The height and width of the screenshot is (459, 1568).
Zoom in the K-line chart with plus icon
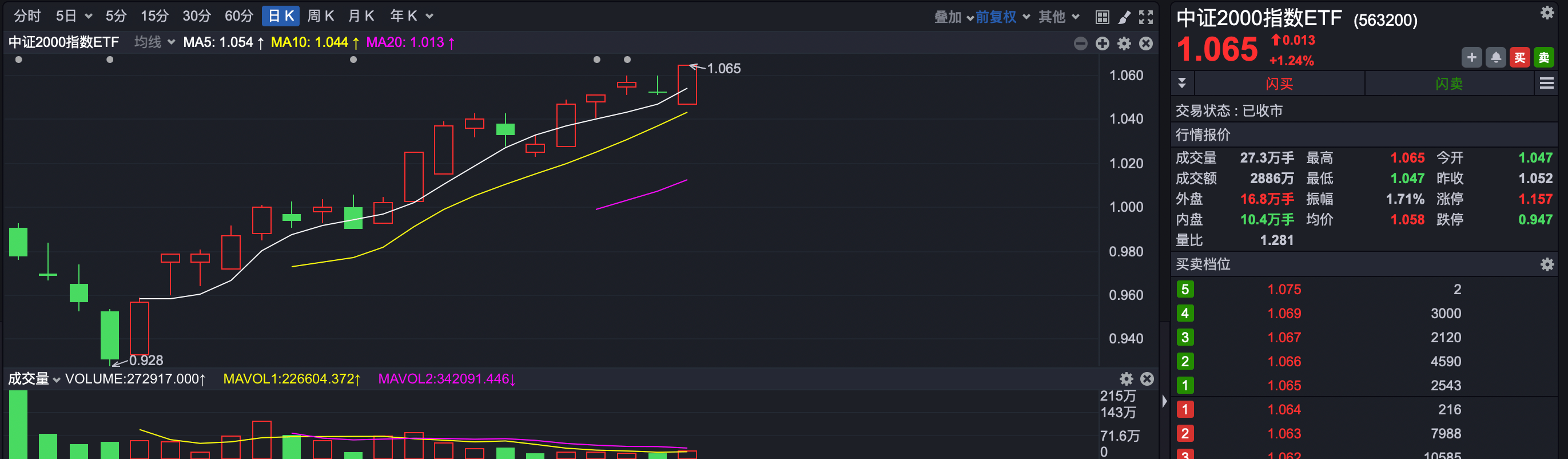click(x=1103, y=43)
